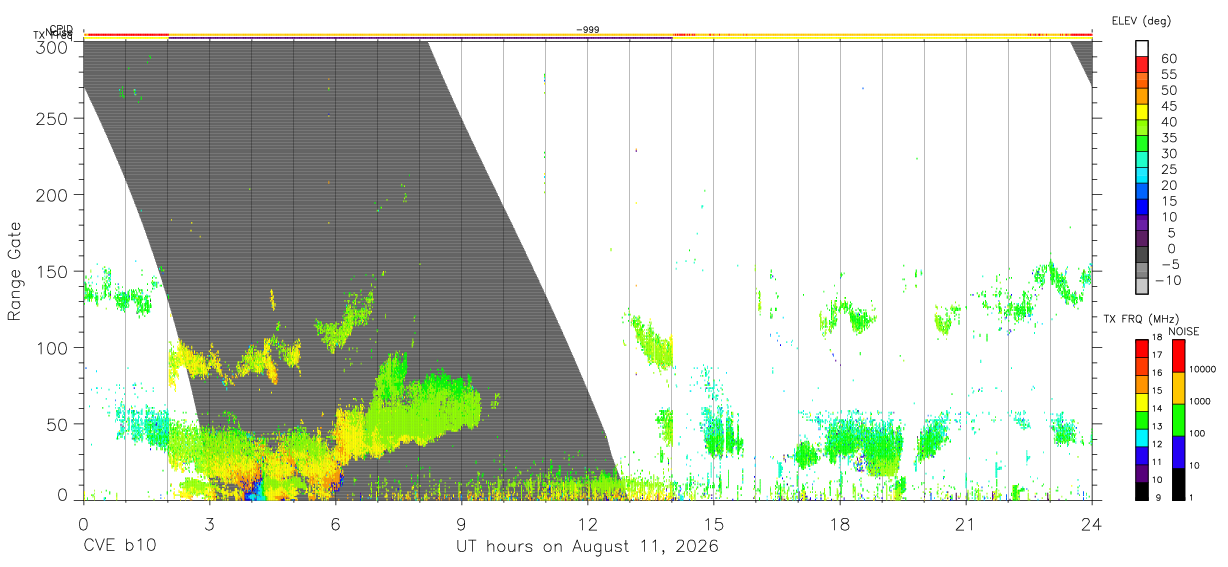The image size is (1228, 567).
Task: Click UT hour tick label 9
Action: coord(461,525)
